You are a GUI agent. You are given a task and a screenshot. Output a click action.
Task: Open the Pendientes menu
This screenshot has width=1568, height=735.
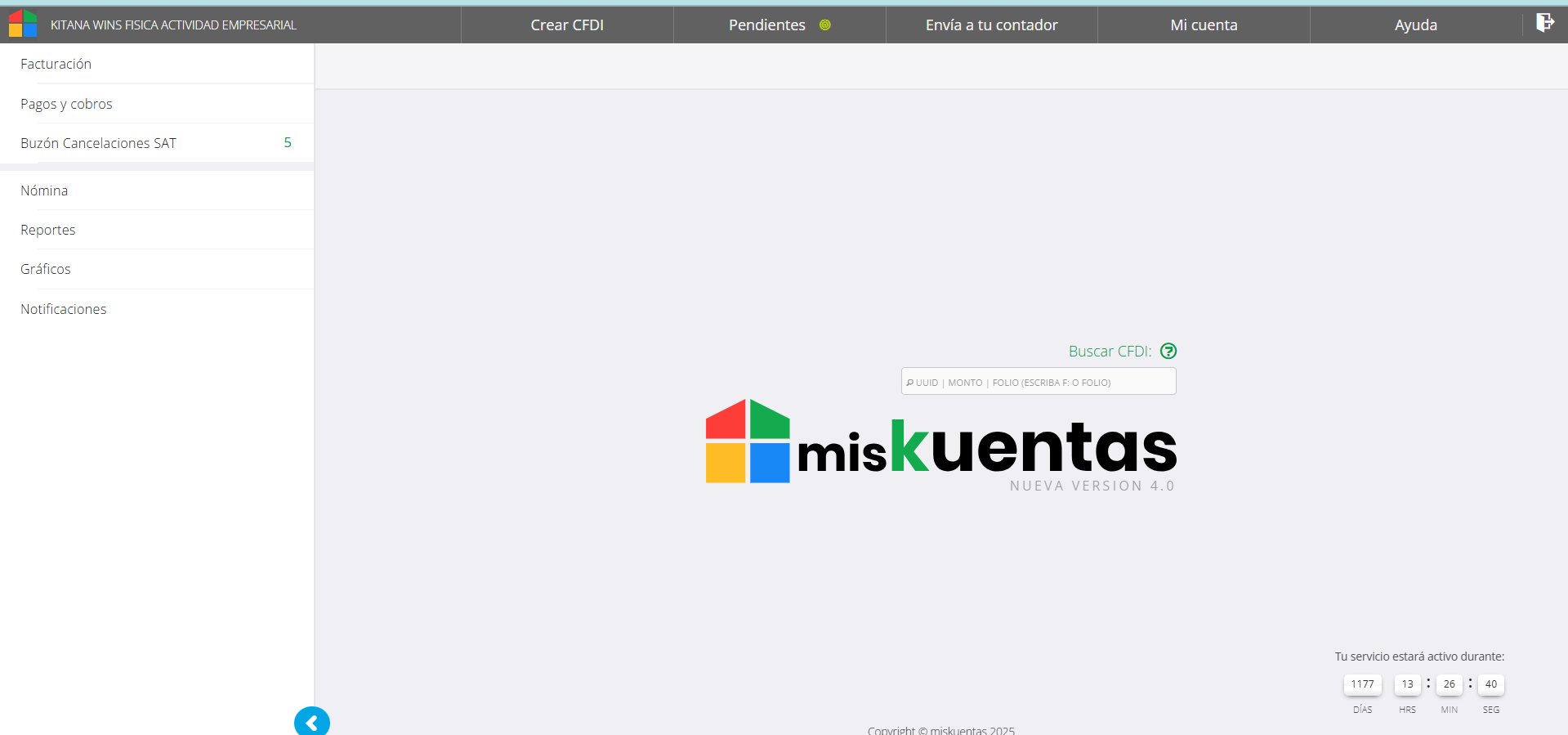click(x=766, y=25)
